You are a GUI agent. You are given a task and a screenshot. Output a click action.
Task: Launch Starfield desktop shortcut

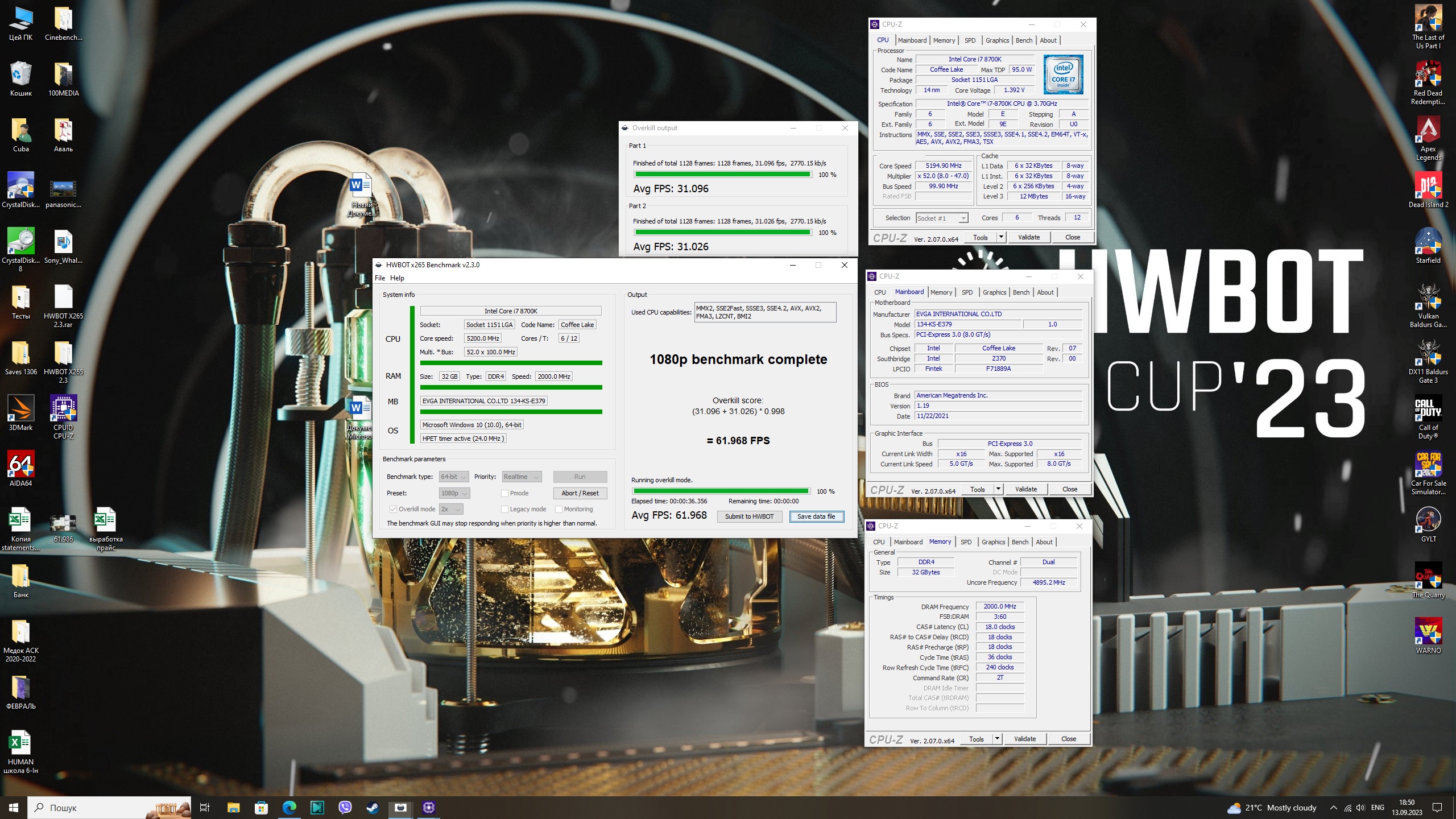1428,246
